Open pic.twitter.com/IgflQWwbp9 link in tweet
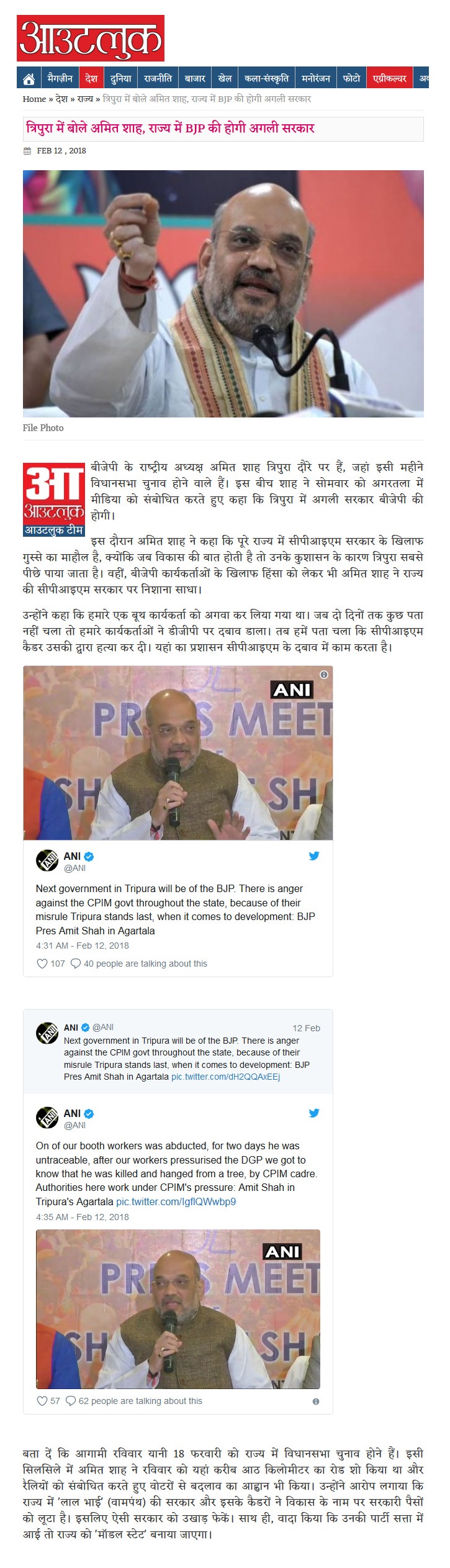Viewport: 450px width, 1568px height. pos(176,1201)
